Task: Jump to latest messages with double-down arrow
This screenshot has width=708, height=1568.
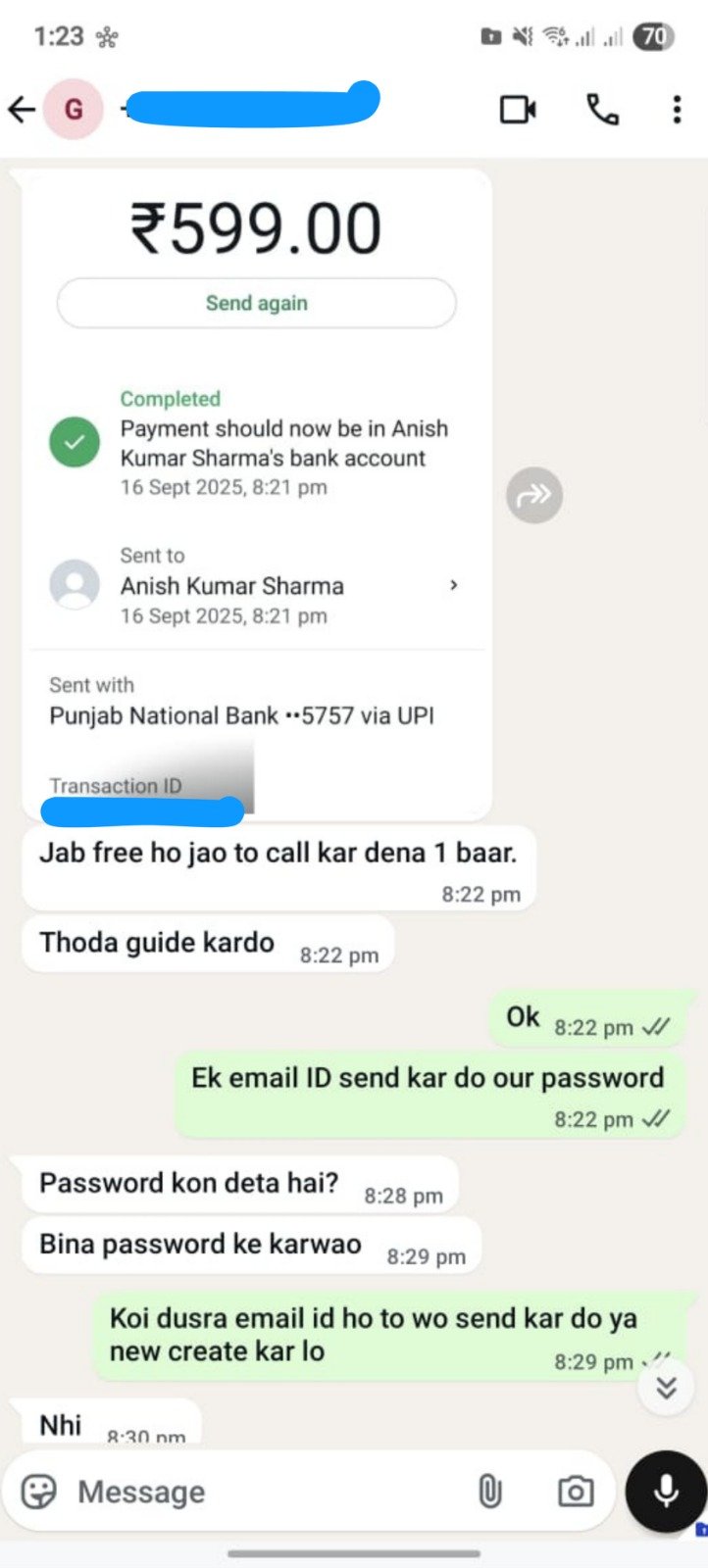Action: click(667, 1387)
